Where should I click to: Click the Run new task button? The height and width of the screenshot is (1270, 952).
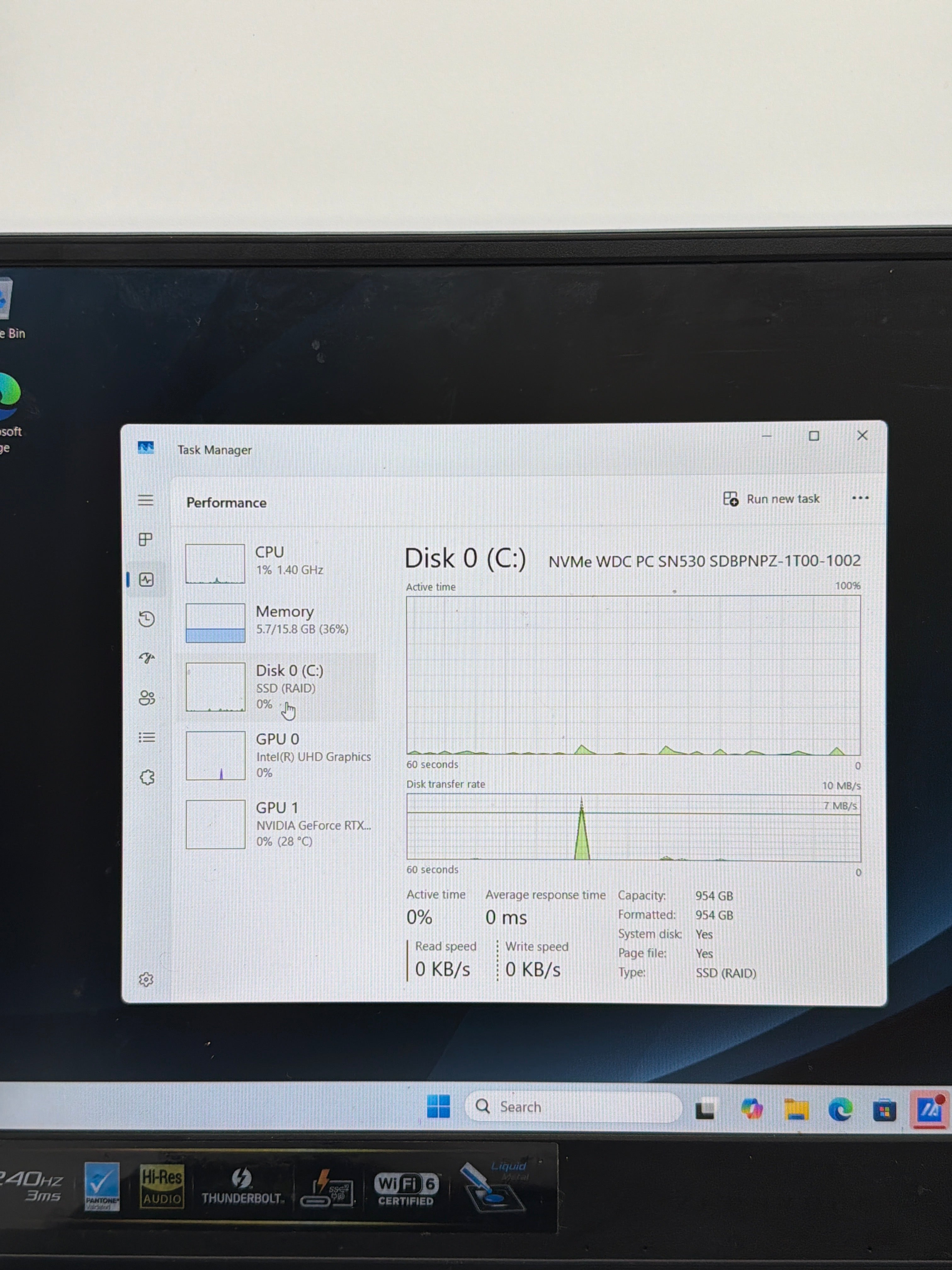(x=771, y=499)
